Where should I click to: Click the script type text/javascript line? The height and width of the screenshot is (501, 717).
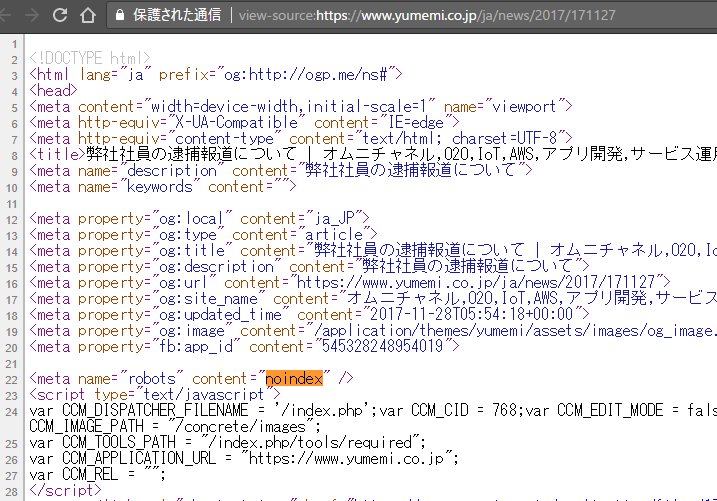point(155,394)
